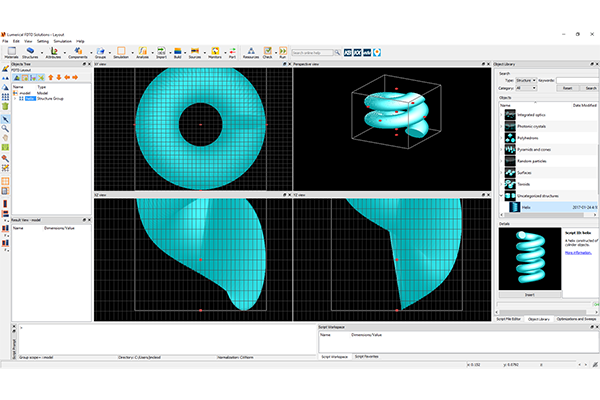
Task: Toggle second blue view button in top toolbar
Action: point(357,52)
